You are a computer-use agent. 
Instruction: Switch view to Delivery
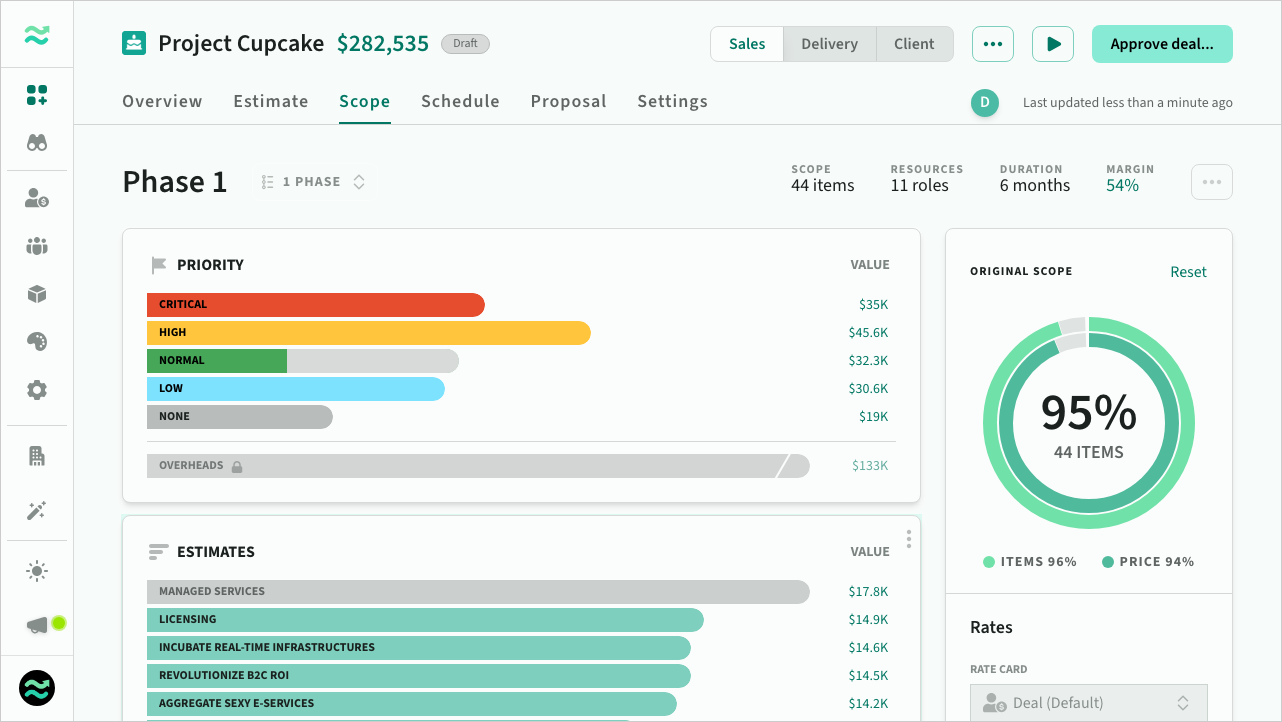[x=829, y=44]
